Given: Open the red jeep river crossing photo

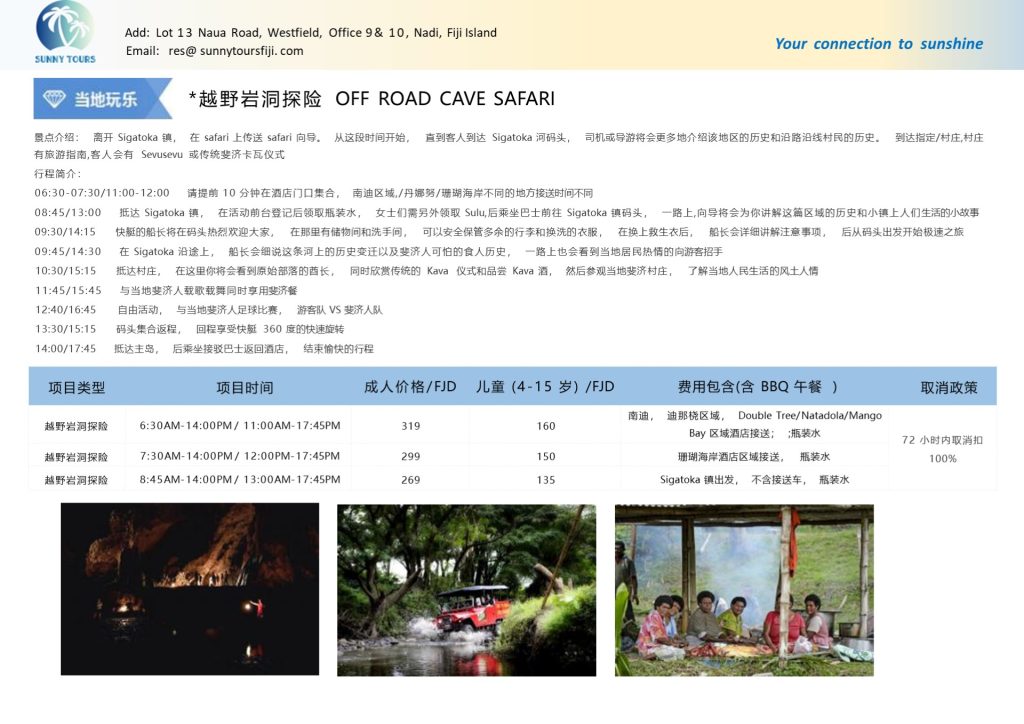Looking at the screenshot, I should point(466,590).
